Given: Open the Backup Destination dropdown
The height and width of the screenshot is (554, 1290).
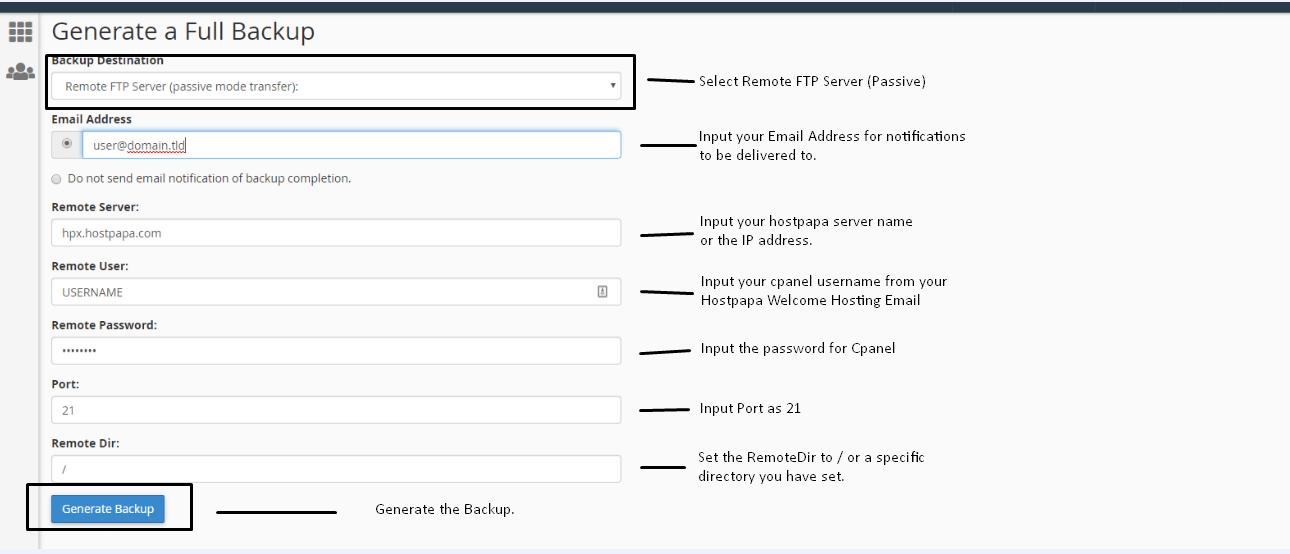Looking at the screenshot, I should coord(336,86).
